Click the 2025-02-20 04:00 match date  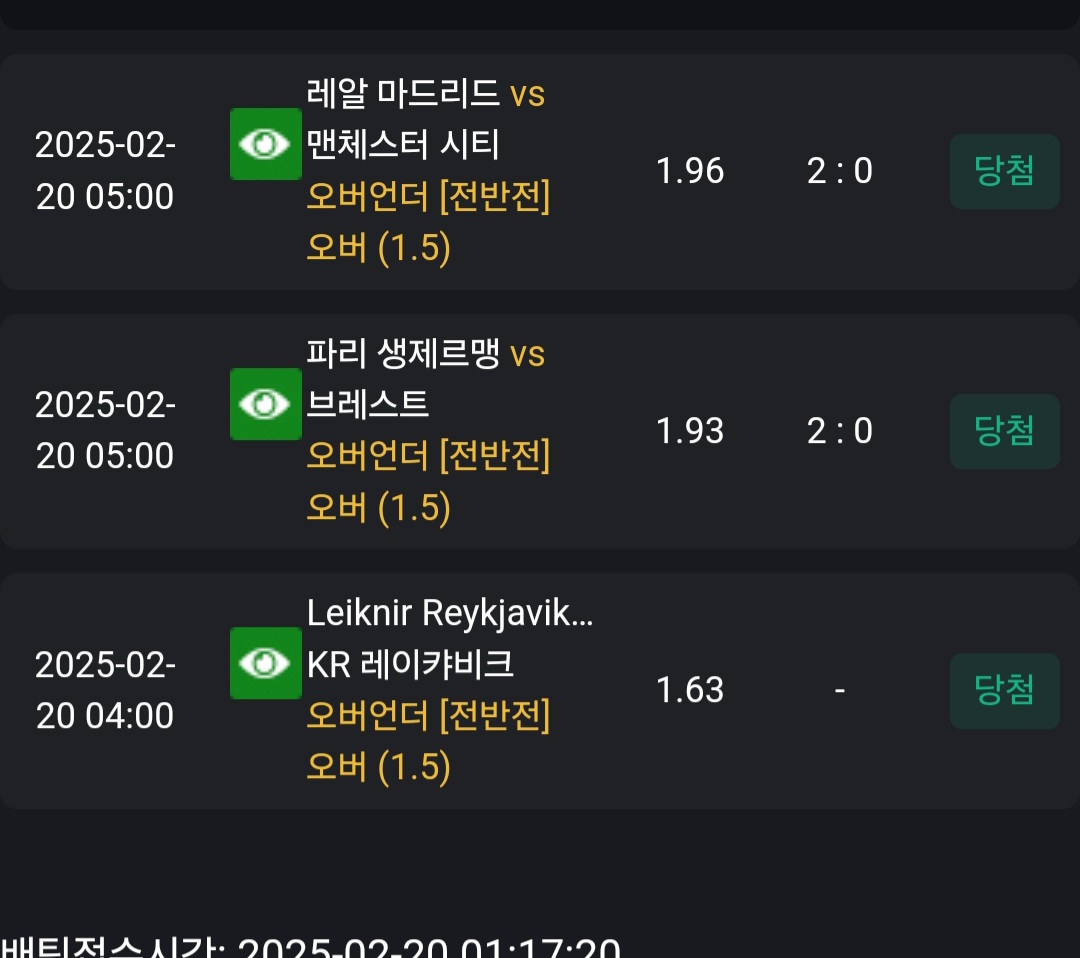pos(105,690)
